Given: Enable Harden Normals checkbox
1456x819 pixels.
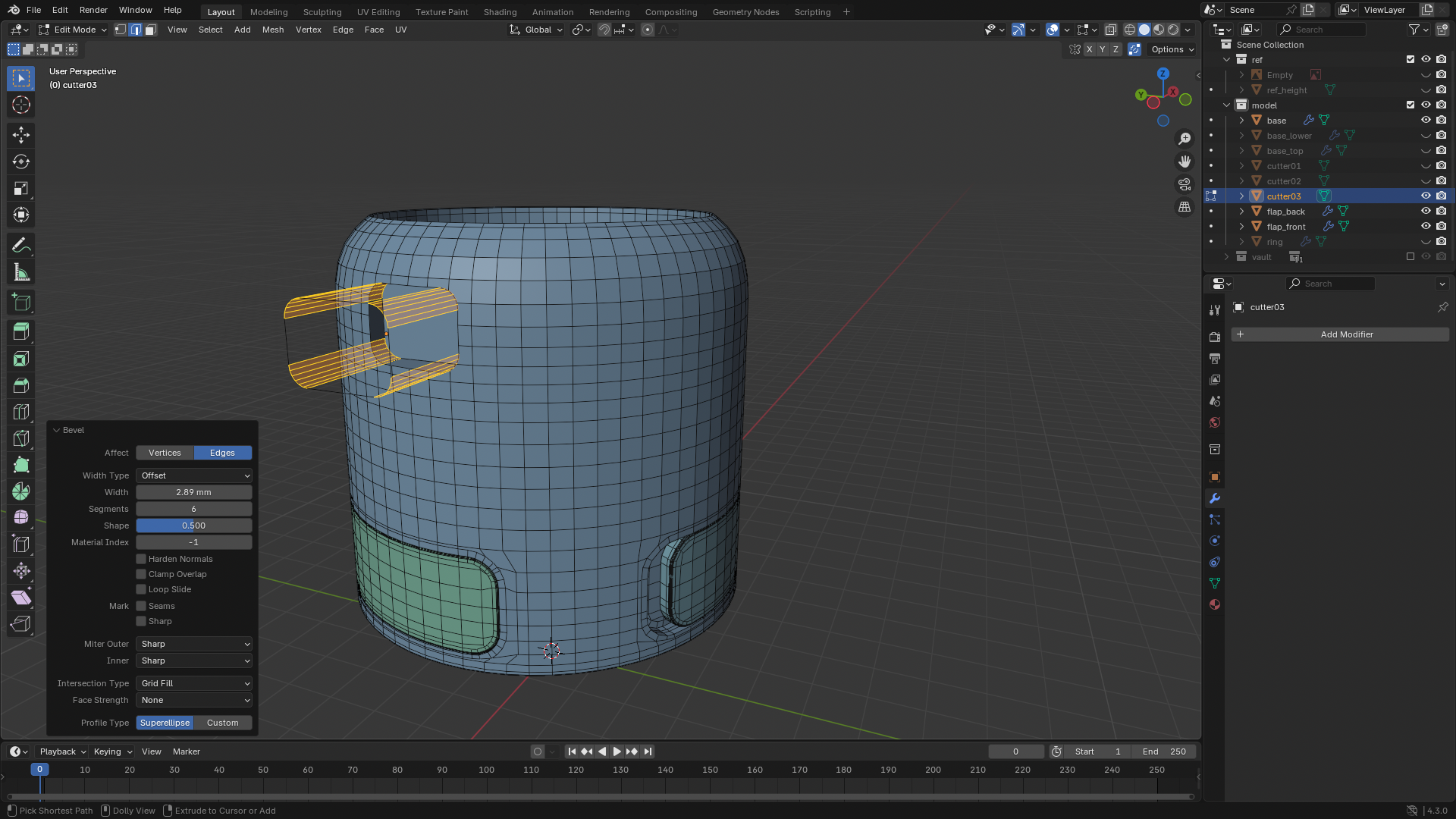Looking at the screenshot, I should (x=140, y=558).
